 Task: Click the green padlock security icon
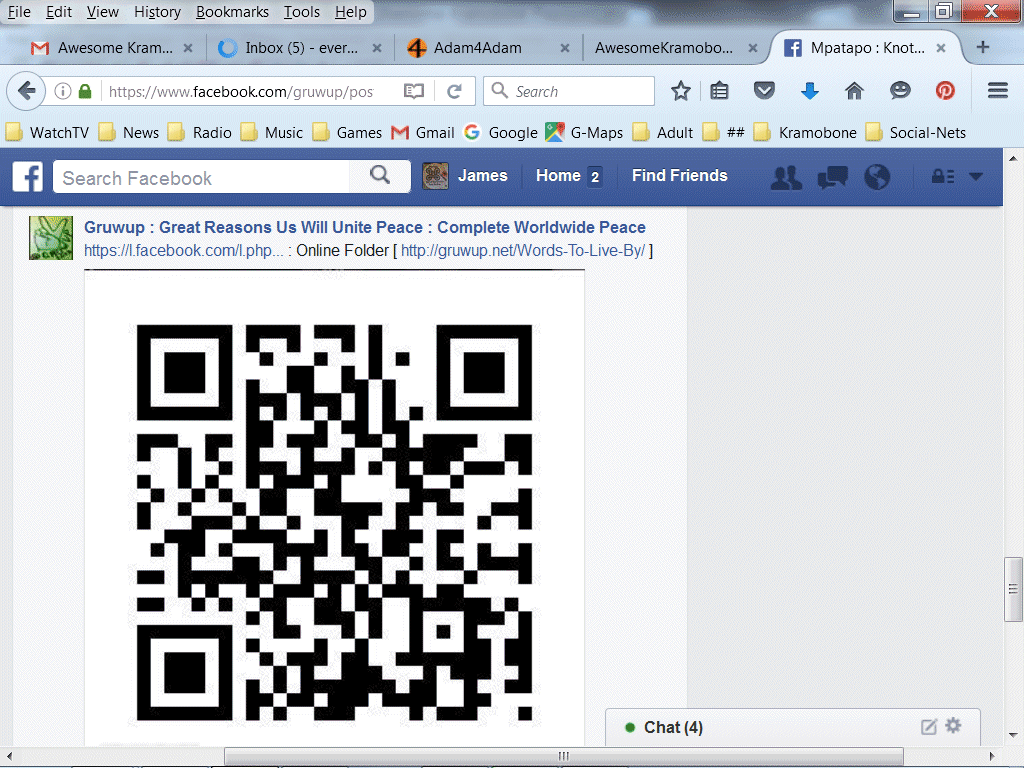click(x=85, y=91)
